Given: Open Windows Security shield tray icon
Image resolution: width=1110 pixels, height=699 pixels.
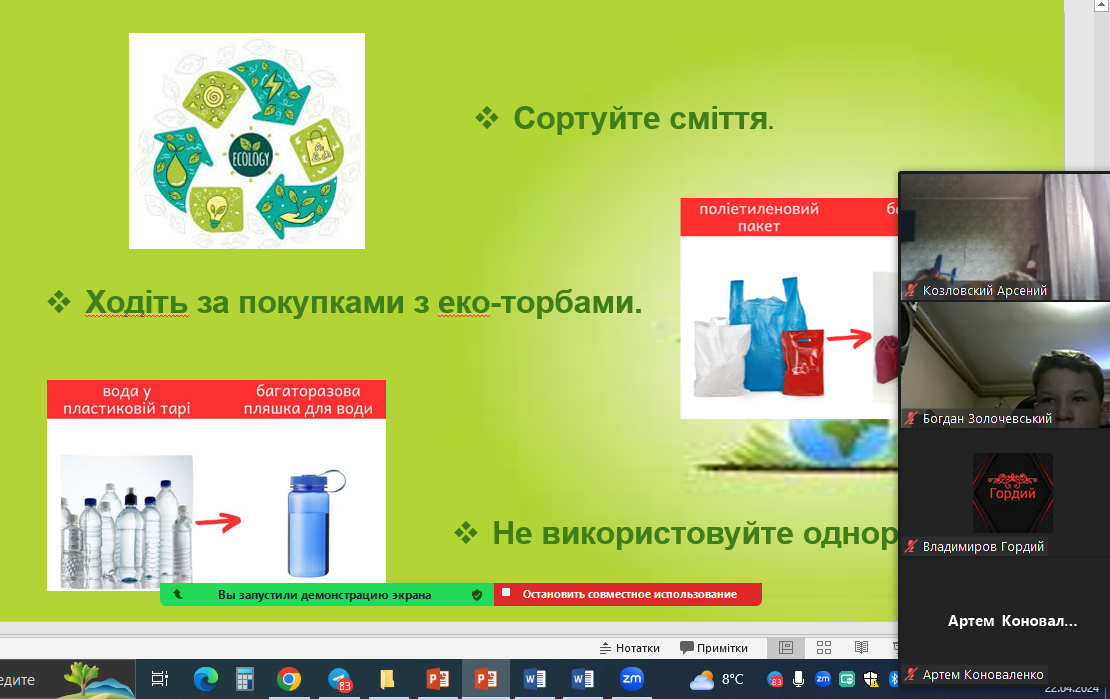Looking at the screenshot, I should tap(870, 680).
